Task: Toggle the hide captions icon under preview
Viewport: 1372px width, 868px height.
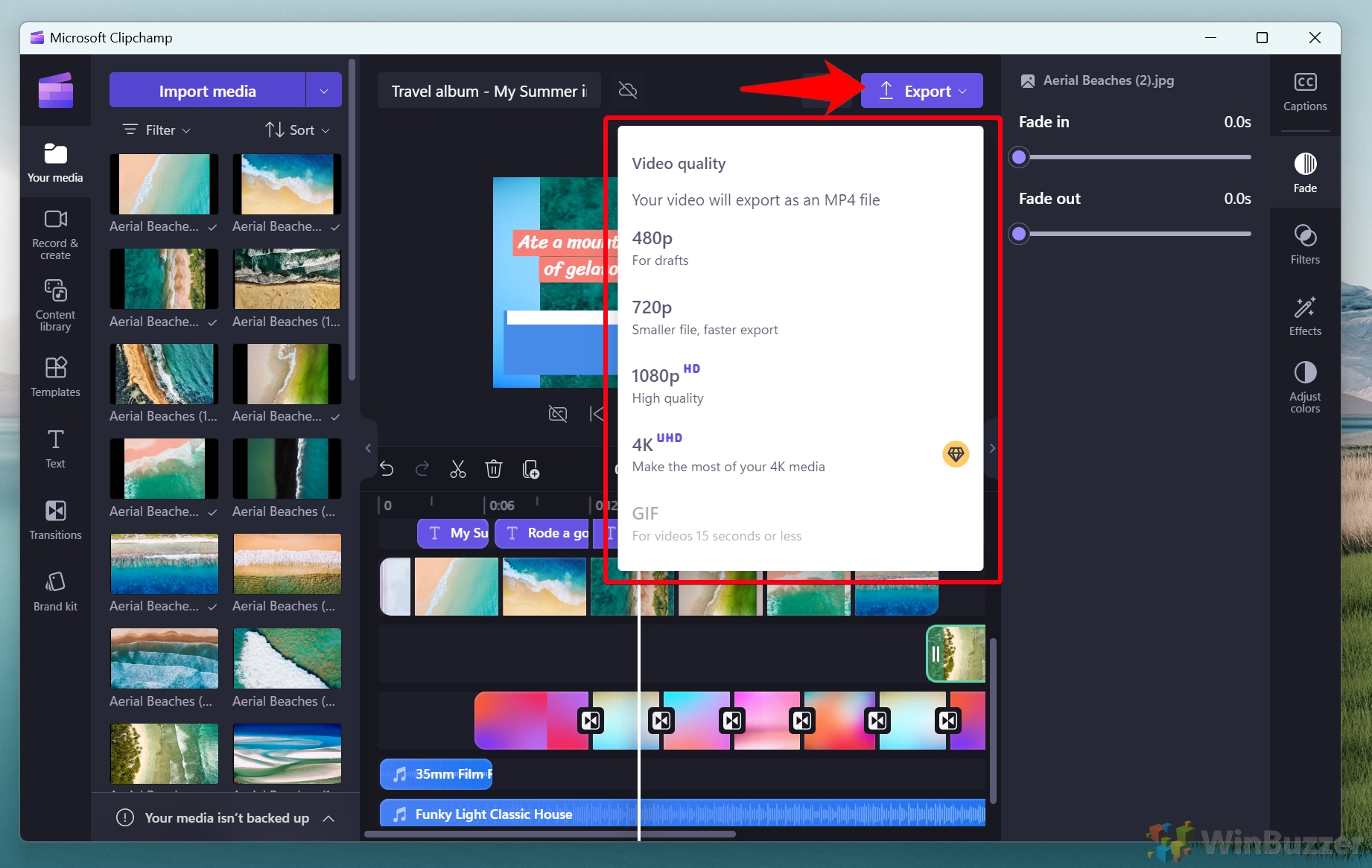Action: point(558,414)
